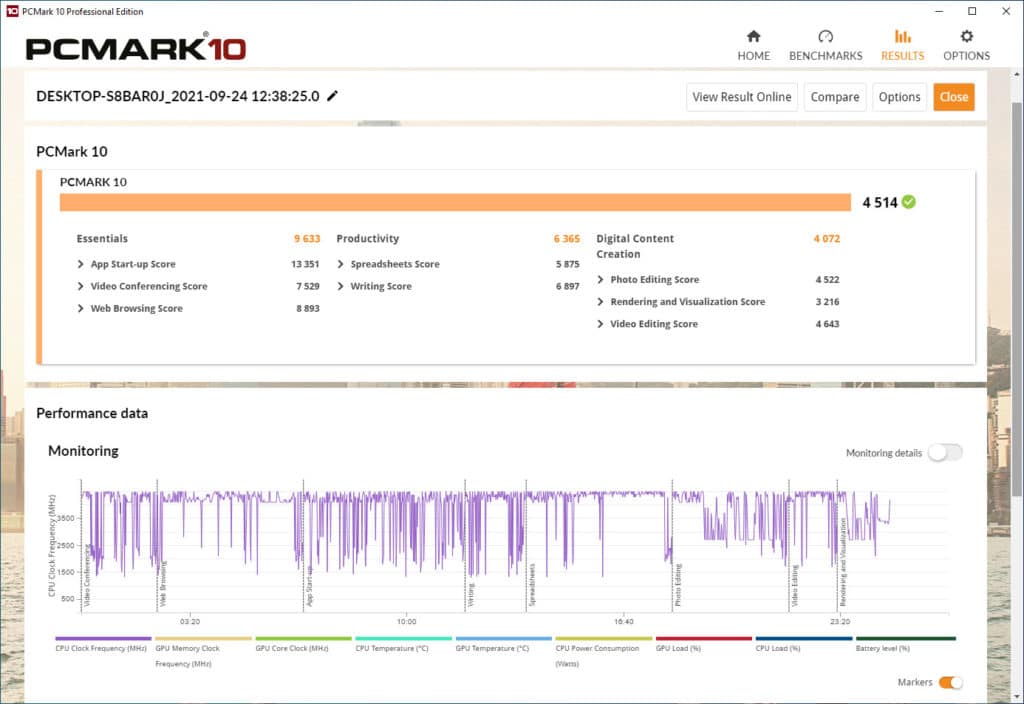Toggle GPU Core Clock legend swatch
The image size is (1024, 704).
coord(304,638)
